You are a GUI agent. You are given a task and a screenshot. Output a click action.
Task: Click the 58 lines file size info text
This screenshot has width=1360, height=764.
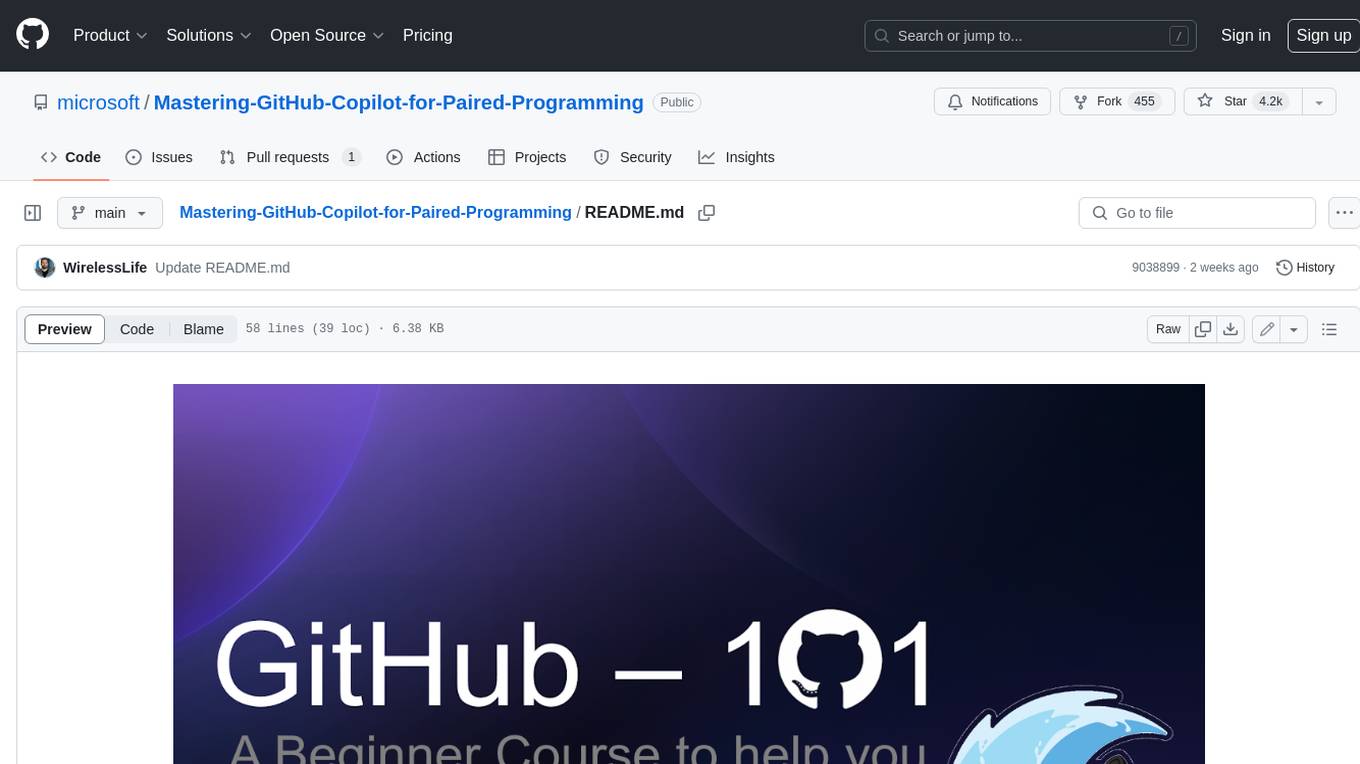tap(344, 329)
